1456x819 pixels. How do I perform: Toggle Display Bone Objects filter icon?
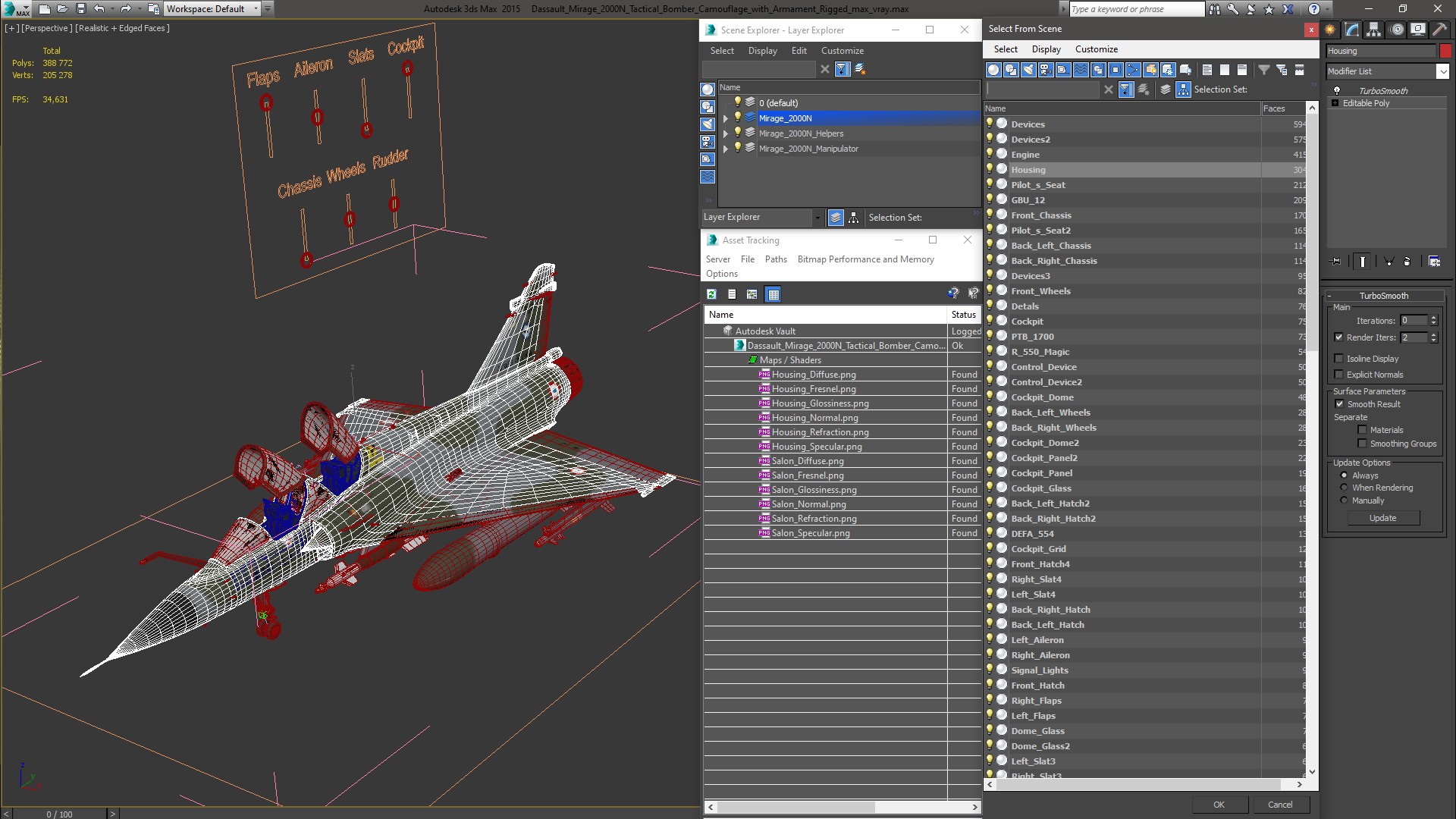1133,70
